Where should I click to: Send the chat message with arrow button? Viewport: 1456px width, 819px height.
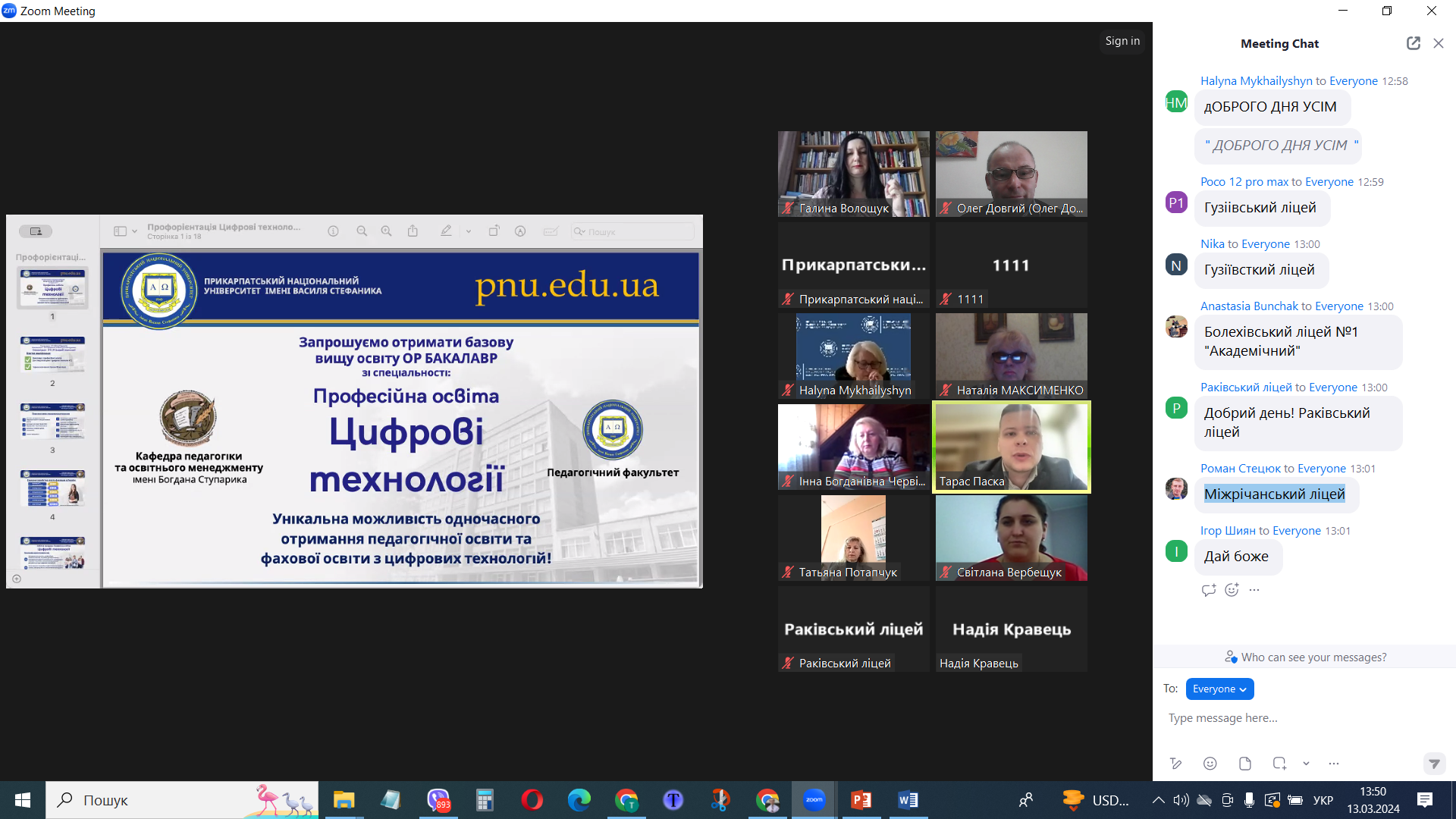pos(1433,764)
